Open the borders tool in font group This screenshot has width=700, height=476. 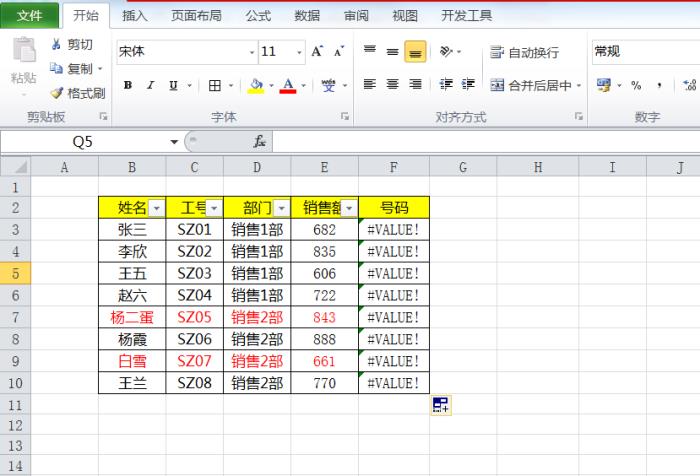point(215,86)
